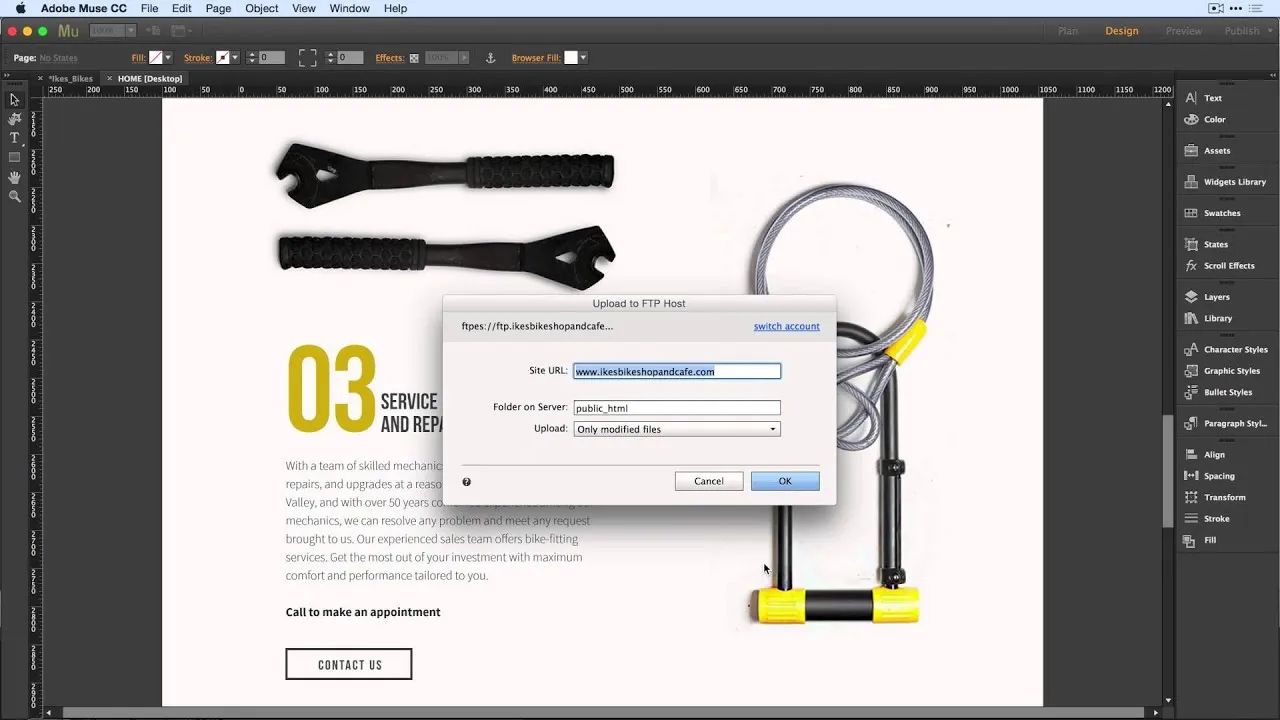Open the File menu

click(x=149, y=8)
